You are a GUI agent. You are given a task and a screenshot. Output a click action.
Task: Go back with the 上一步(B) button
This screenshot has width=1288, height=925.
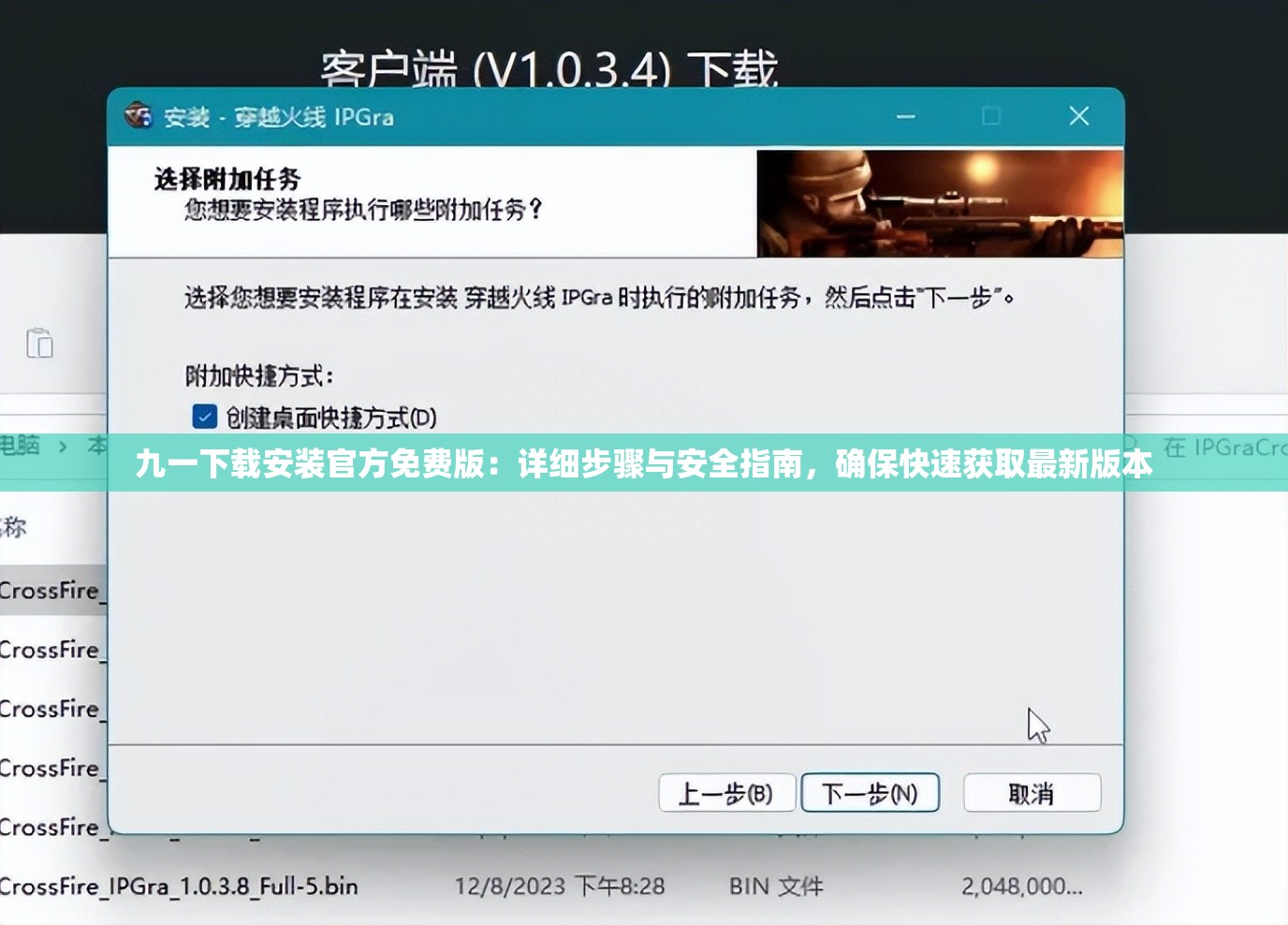tap(726, 793)
